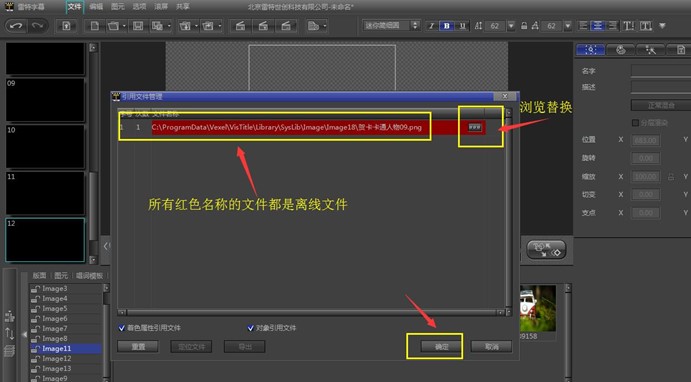The height and width of the screenshot is (382, 691).
Task: Select the thumbnail slot numbered 09
Action: 45,100
